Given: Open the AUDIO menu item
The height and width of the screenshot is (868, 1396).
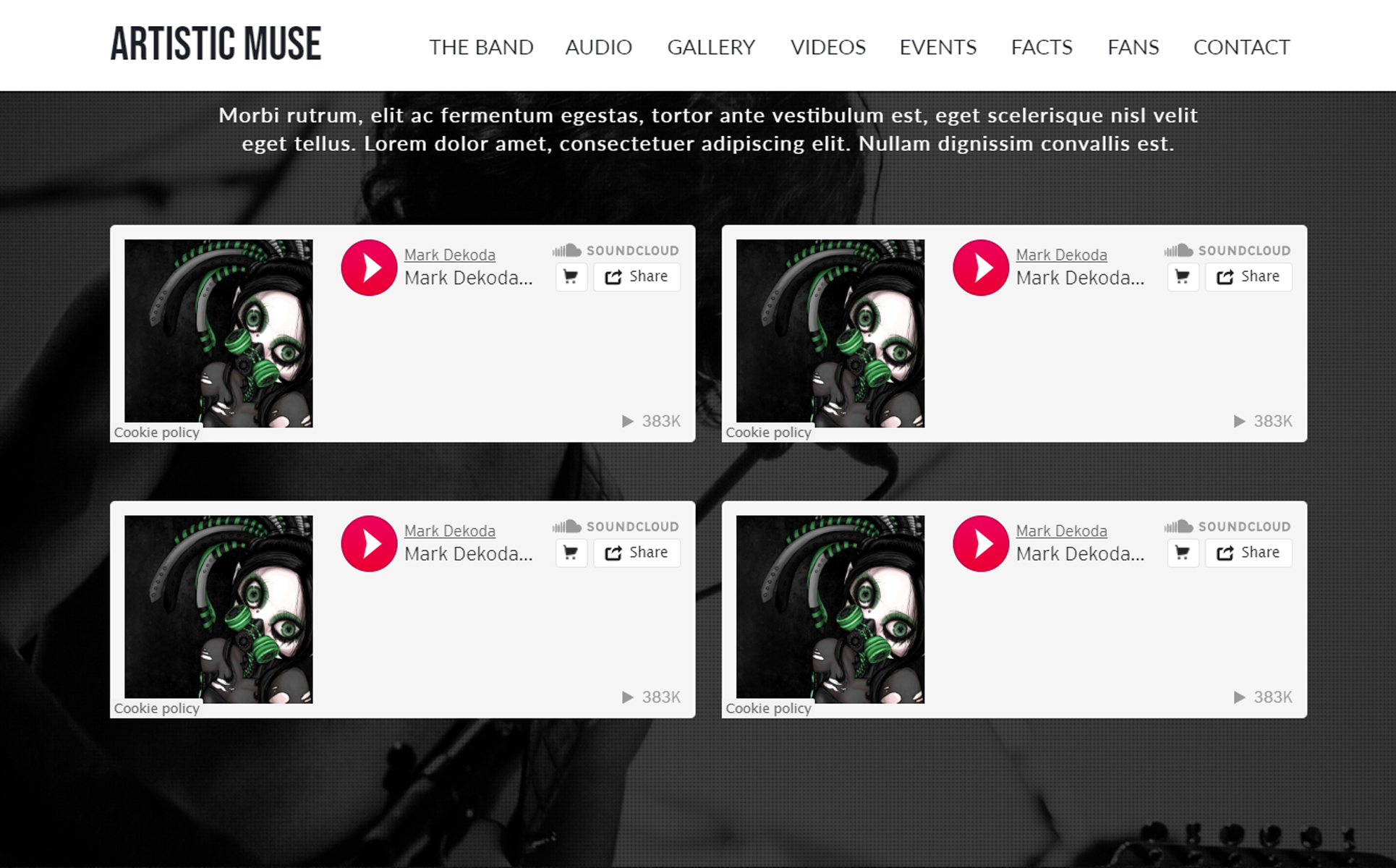Looking at the screenshot, I should pos(598,47).
